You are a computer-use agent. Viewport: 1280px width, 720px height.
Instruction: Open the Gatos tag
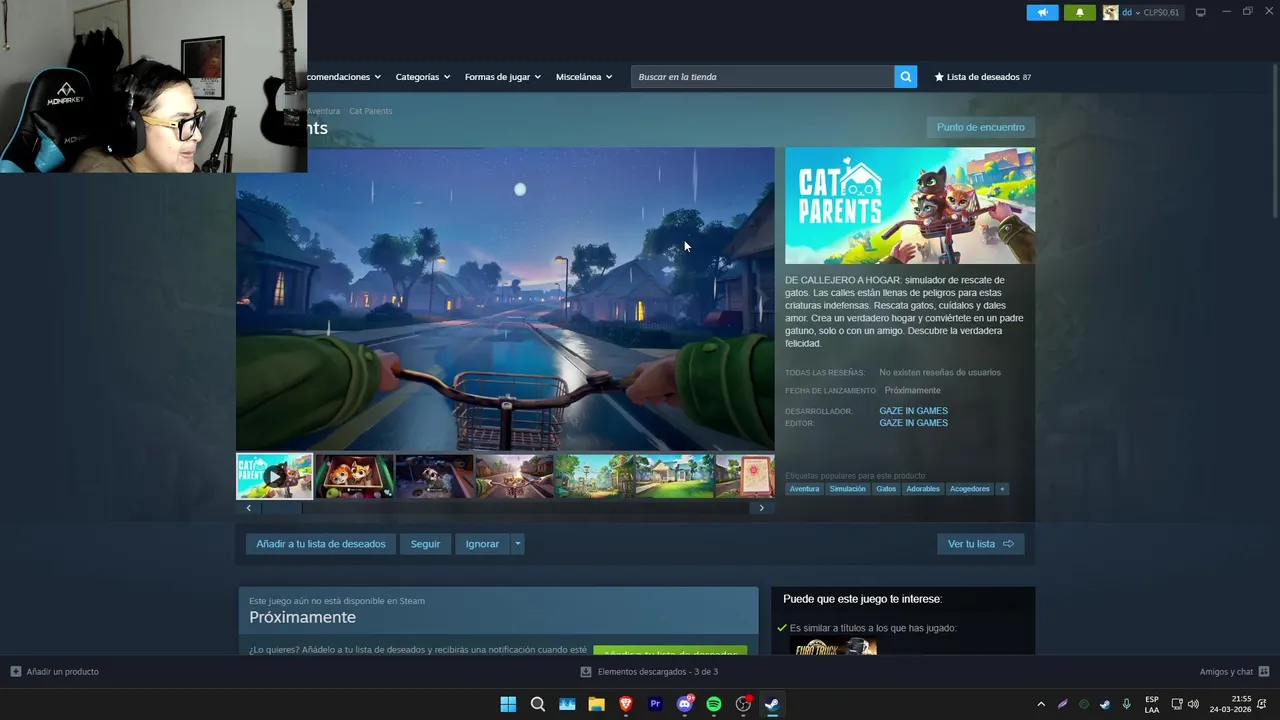[x=886, y=489]
